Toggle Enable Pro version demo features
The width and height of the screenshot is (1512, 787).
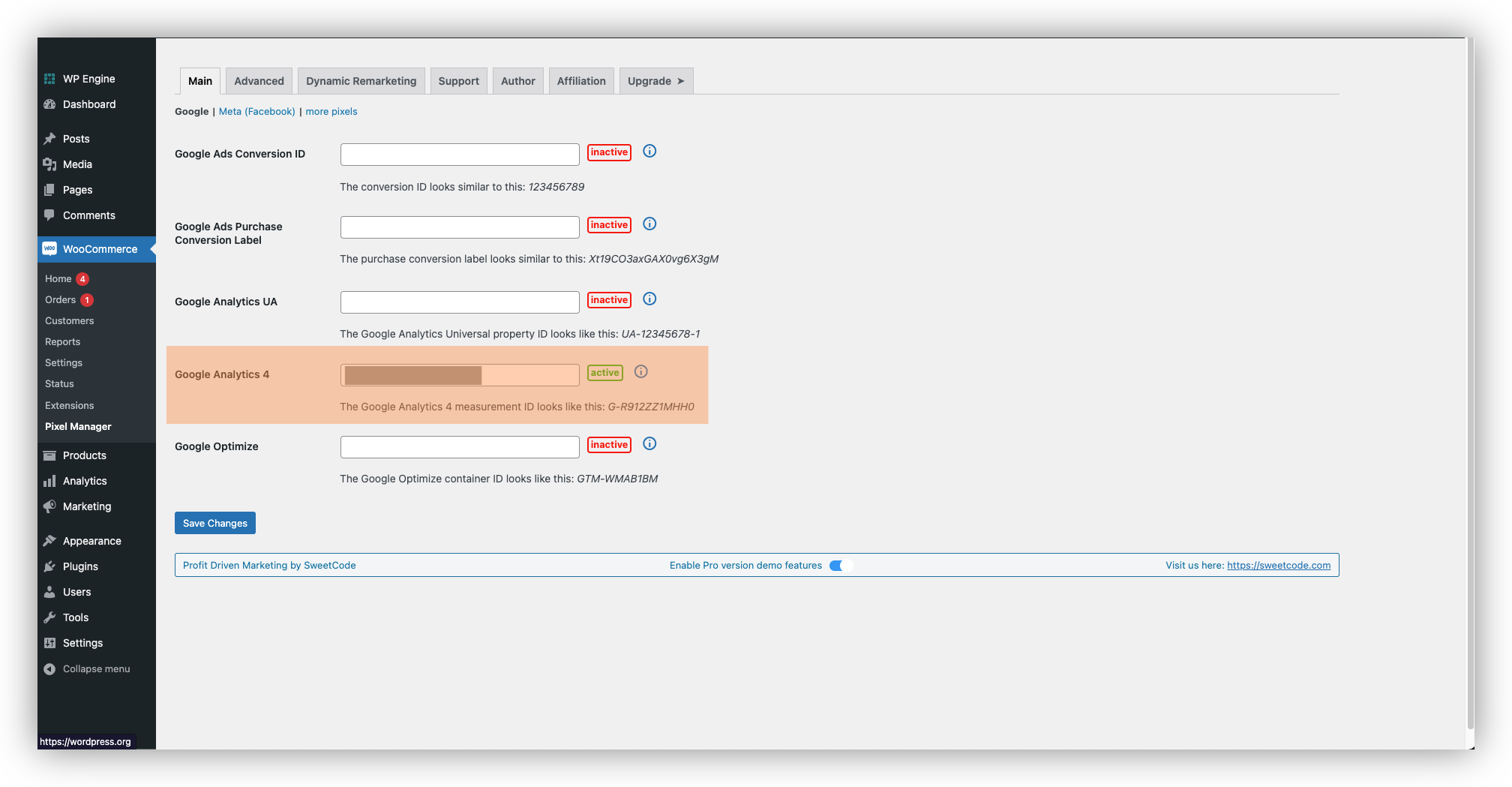pyautogui.click(x=841, y=566)
